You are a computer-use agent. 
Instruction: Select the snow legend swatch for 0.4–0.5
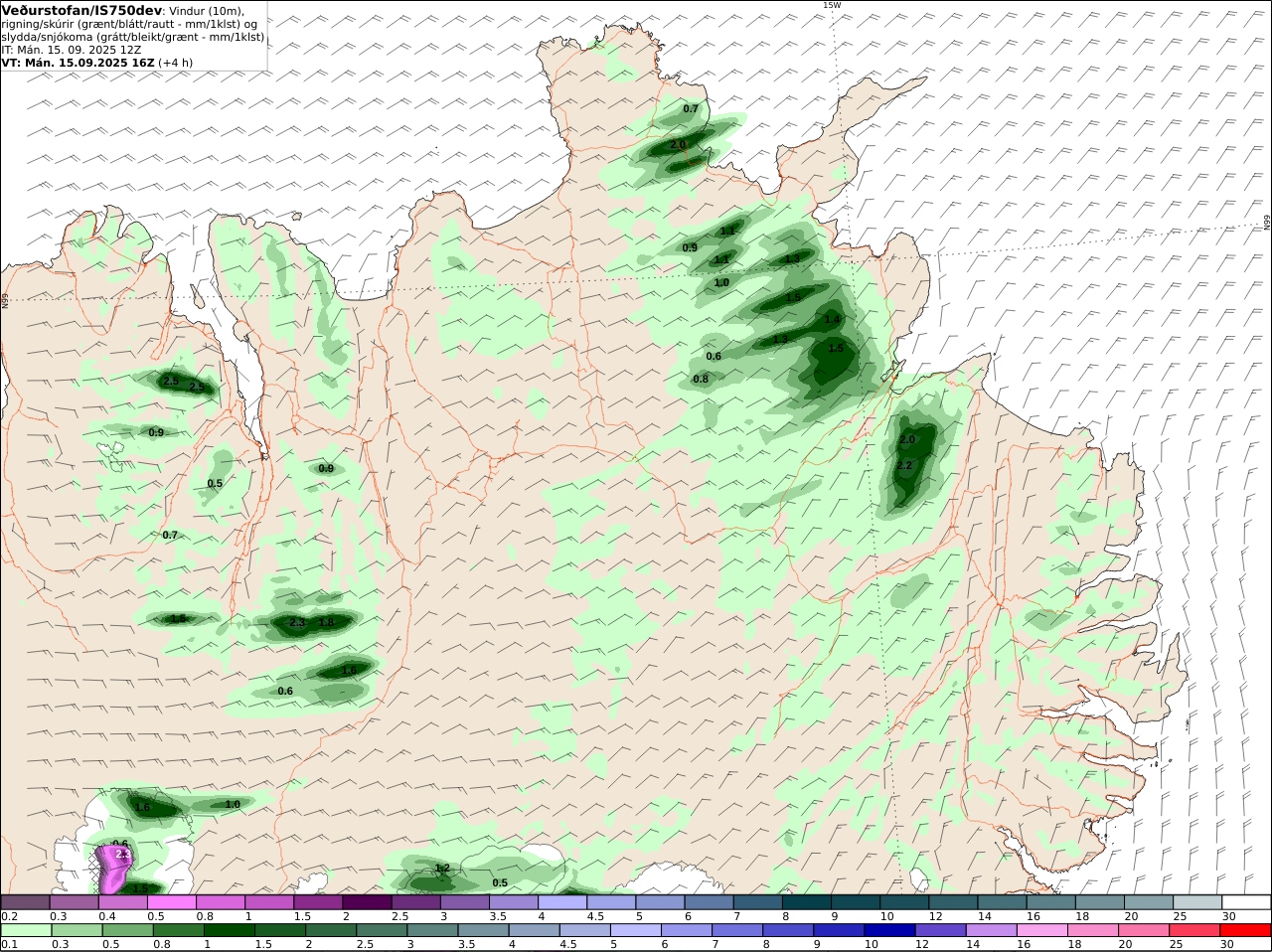tap(122, 901)
